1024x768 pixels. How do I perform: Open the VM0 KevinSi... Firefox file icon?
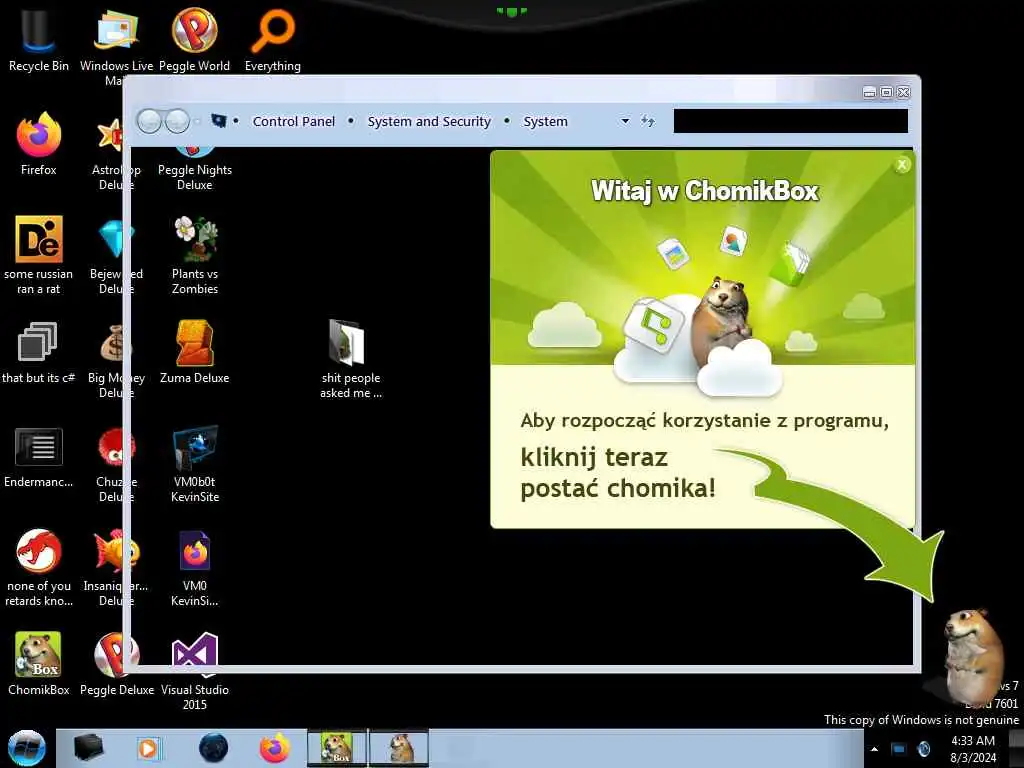(195, 567)
